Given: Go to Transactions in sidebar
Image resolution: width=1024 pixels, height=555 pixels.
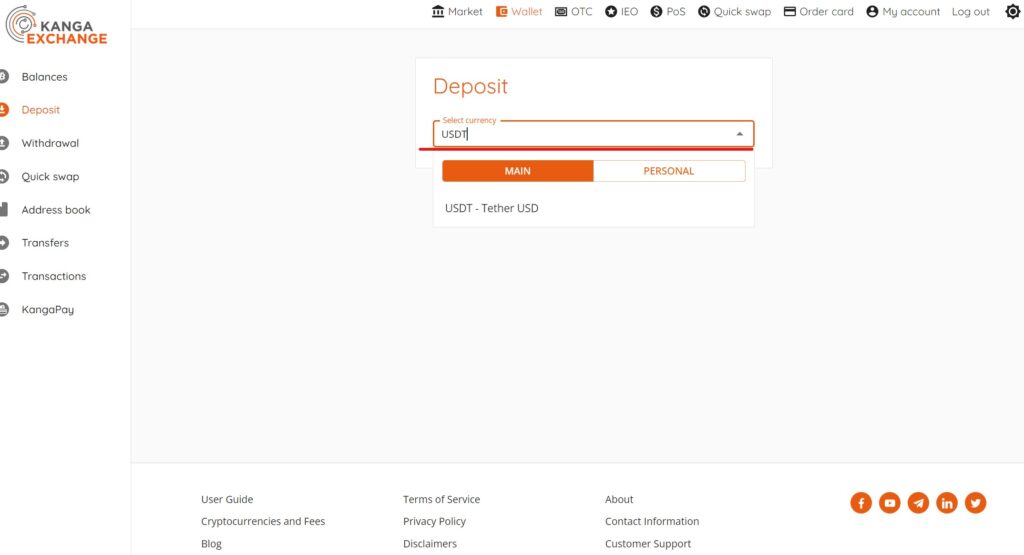Looking at the screenshot, I should pyautogui.click(x=54, y=276).
